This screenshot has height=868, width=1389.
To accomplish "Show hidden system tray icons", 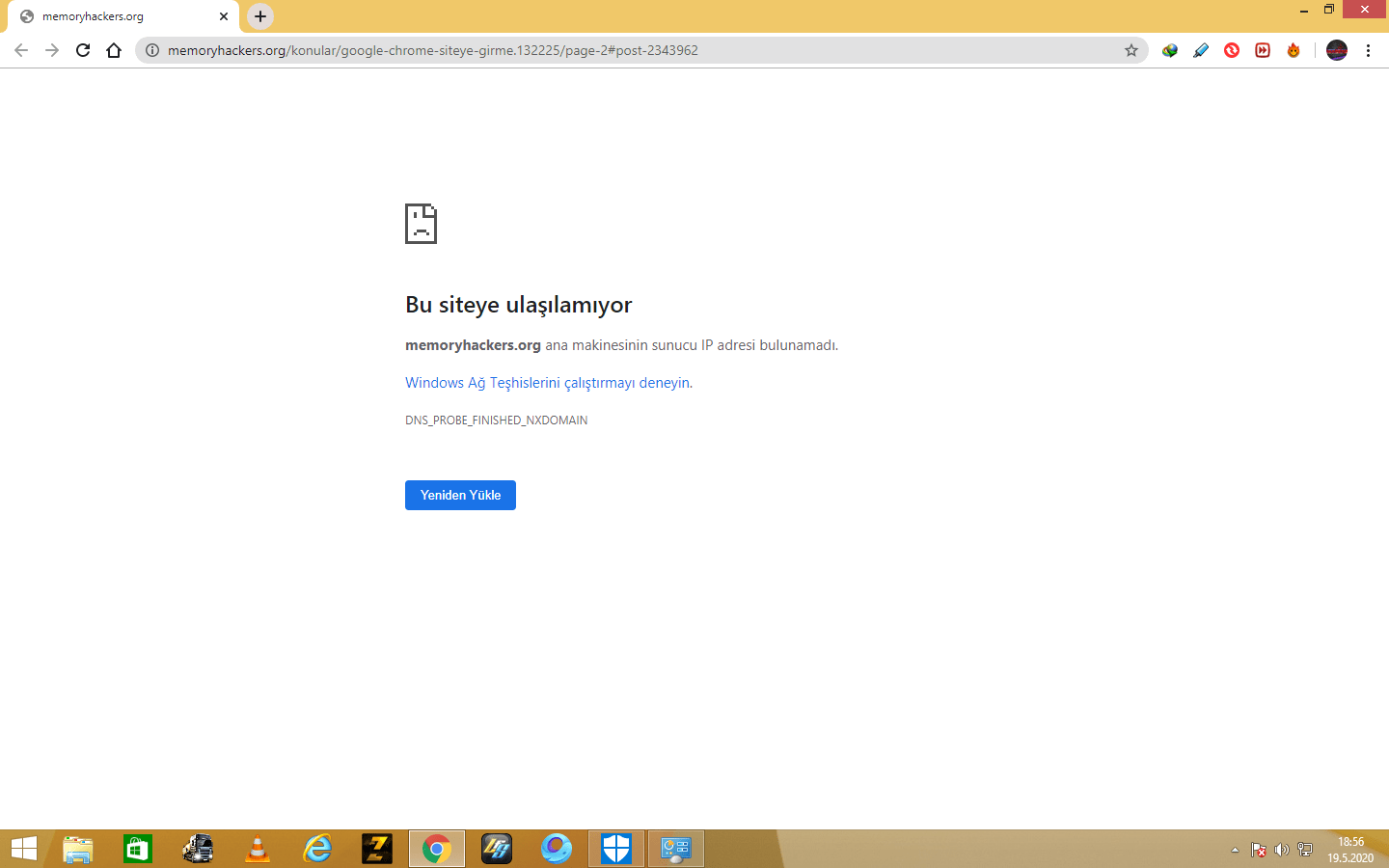I will pos(1235,850).
